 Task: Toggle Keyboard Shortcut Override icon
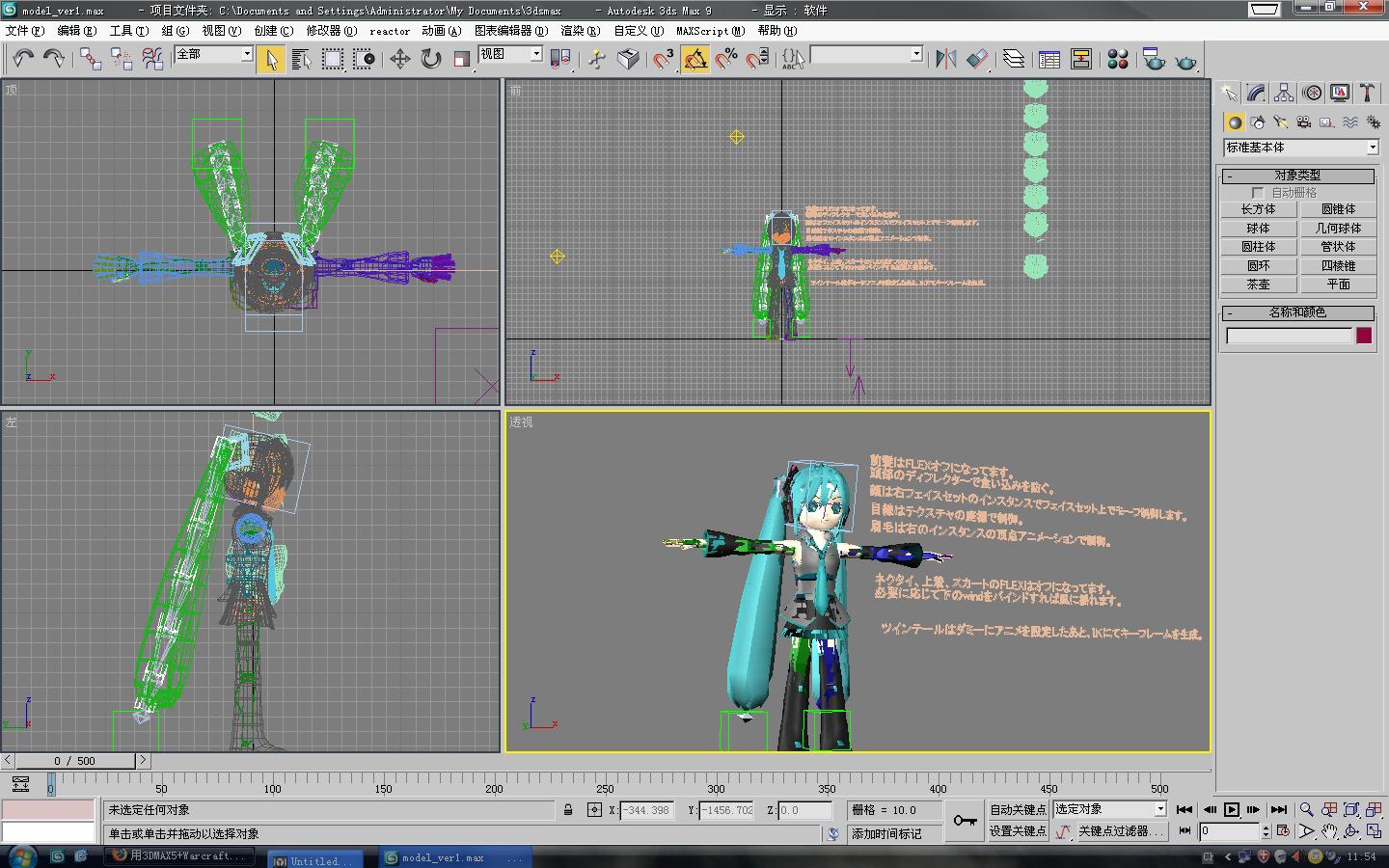pyautogui.click(x=628, y=59)
